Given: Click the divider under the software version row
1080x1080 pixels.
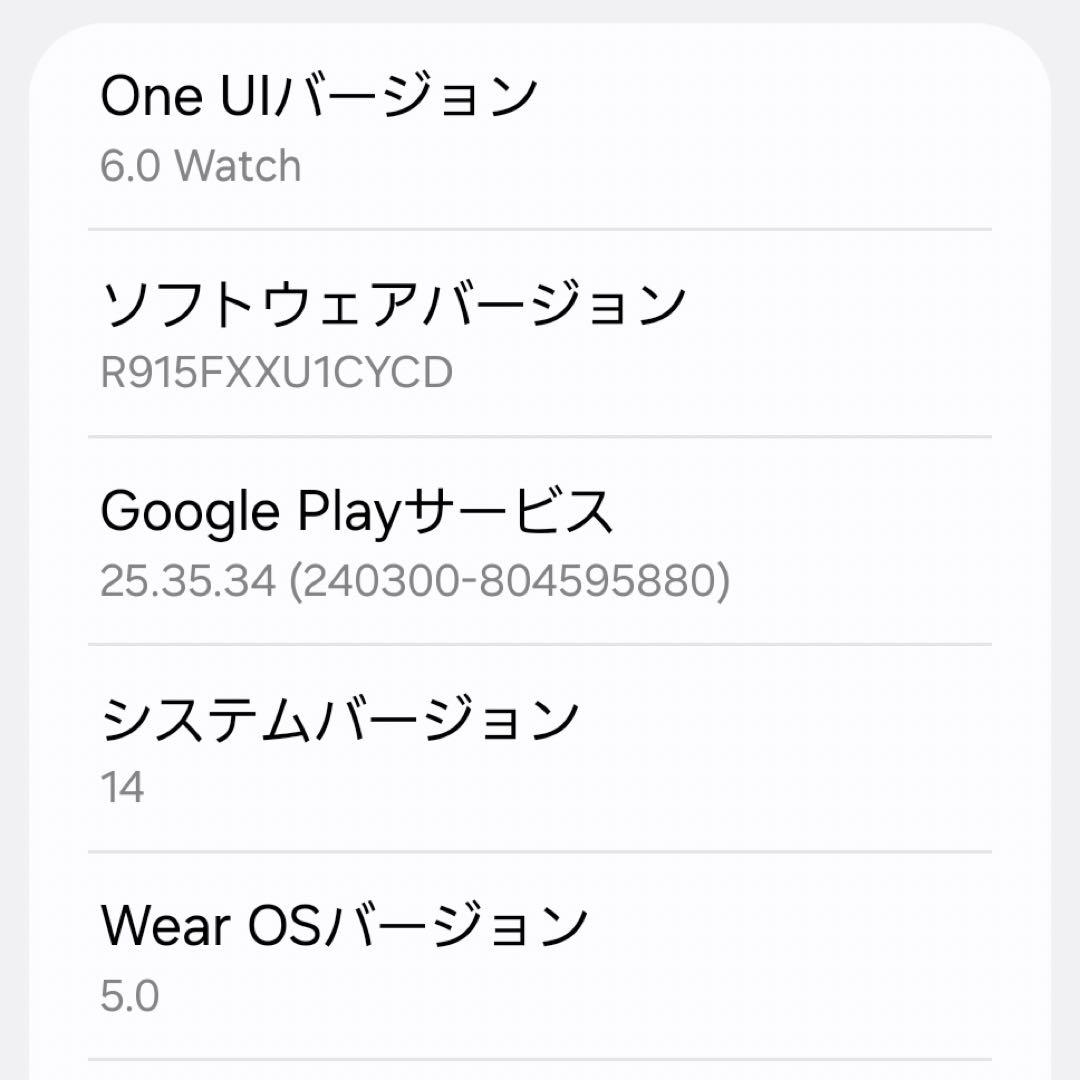Looking at the screenshot, I should click(540, 437).
